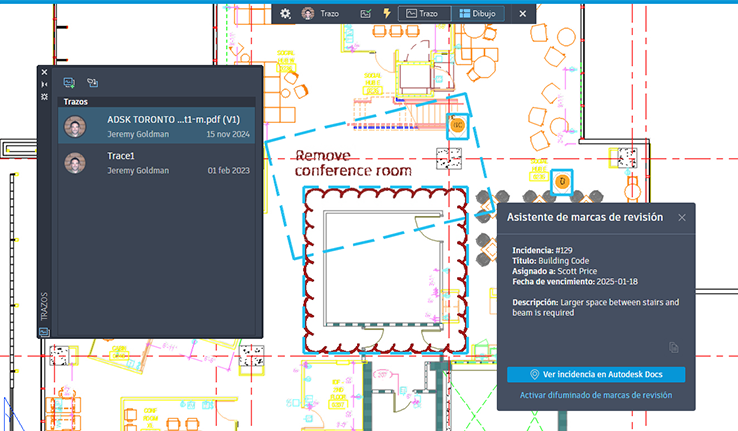Click the date 15 nov 2024
Viewport: 738px width, 431px height.
click(x=228, y=134)
